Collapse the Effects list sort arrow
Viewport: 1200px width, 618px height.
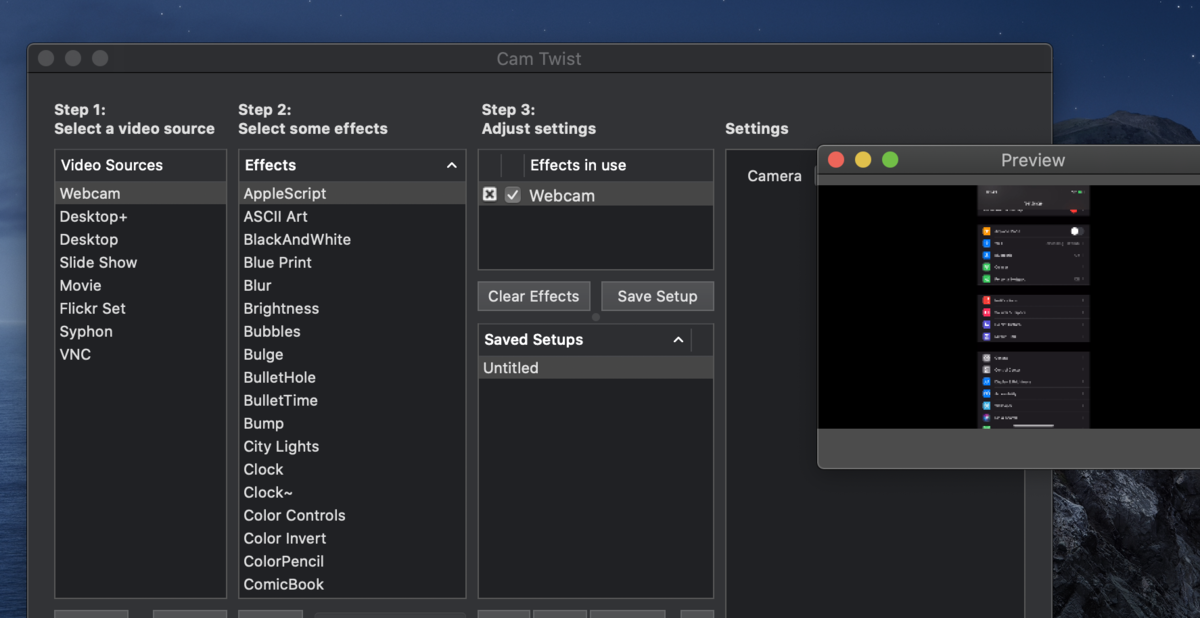pyautogui.click(x=451, y=165)
